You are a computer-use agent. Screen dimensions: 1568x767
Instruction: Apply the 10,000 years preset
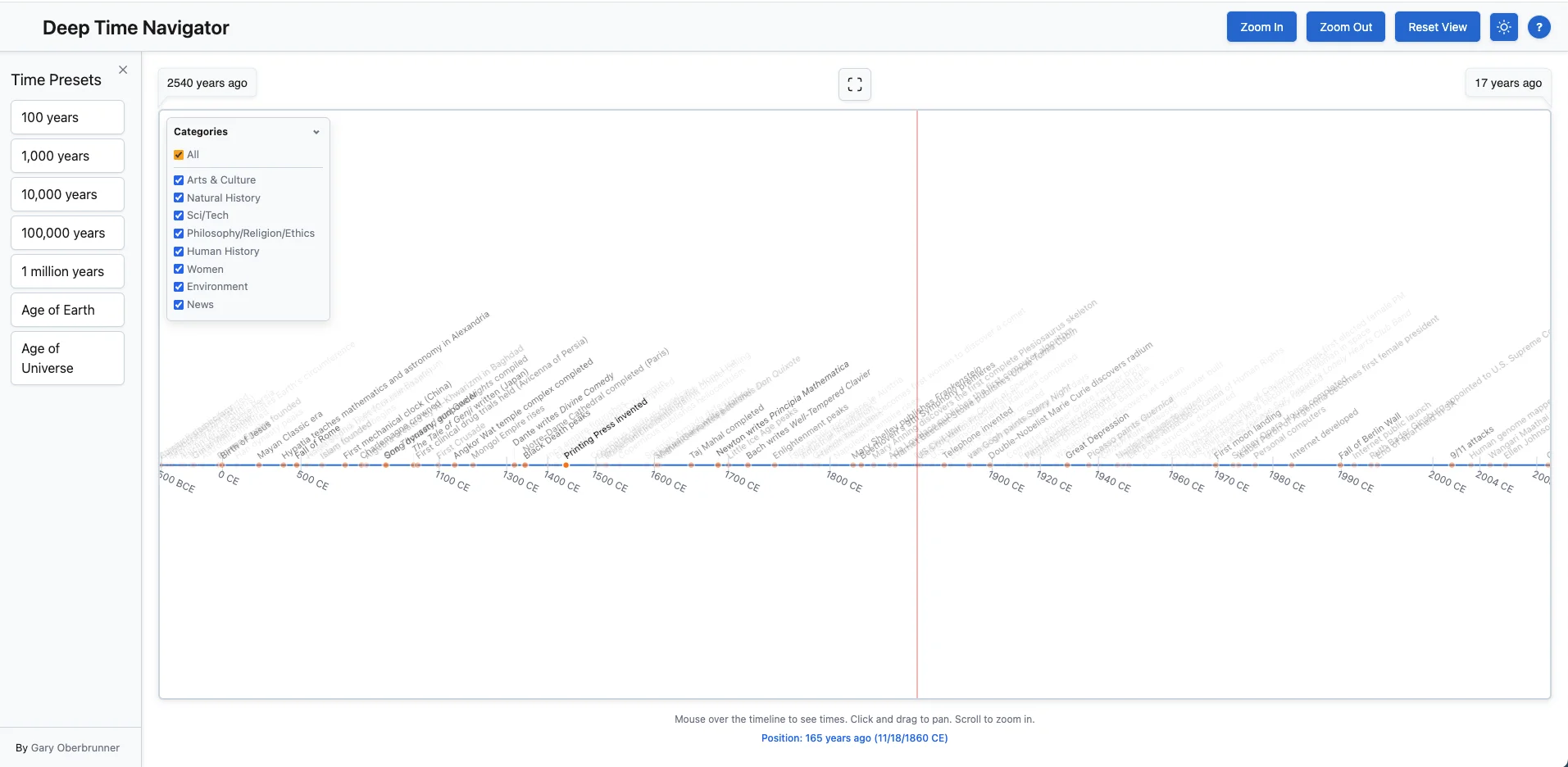coord(67,193)
